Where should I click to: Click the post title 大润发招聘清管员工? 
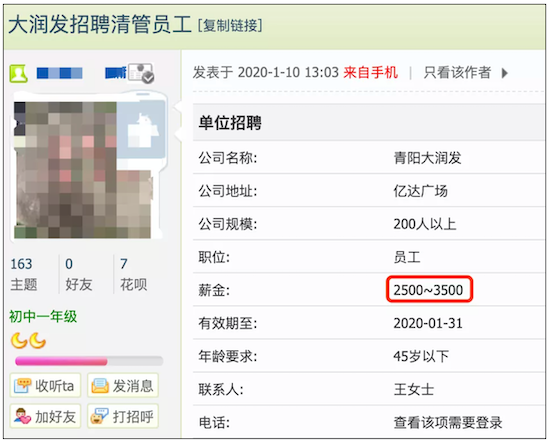(100, 25)
